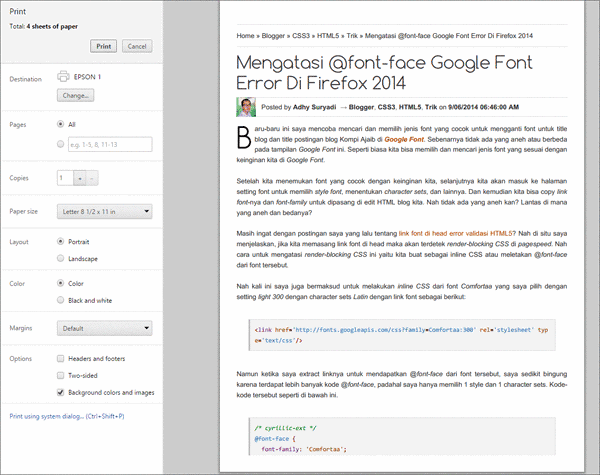Click the Trik breadcrumb link
Screen dimensions: 600x475
[x=352, y=36]
